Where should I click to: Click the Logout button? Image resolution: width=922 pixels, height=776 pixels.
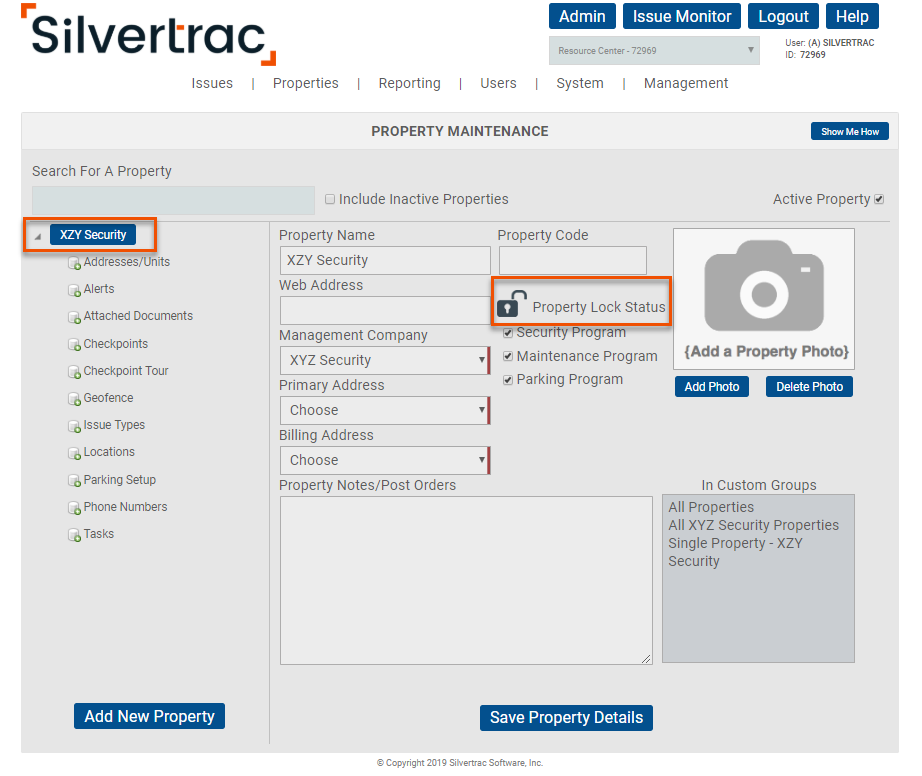[x=783, y=16]
